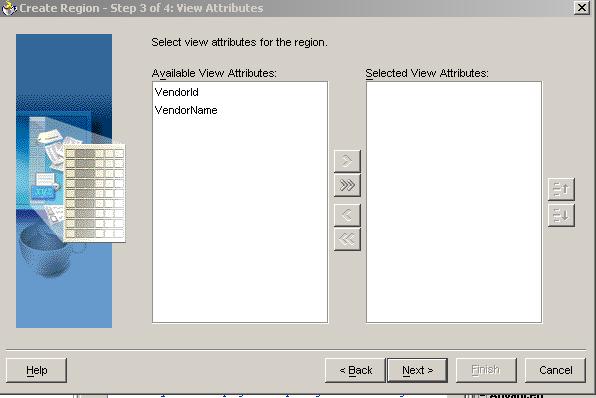Proceed with the Next button
This screenshot has width=596, height=398.
tap(417, 370)
